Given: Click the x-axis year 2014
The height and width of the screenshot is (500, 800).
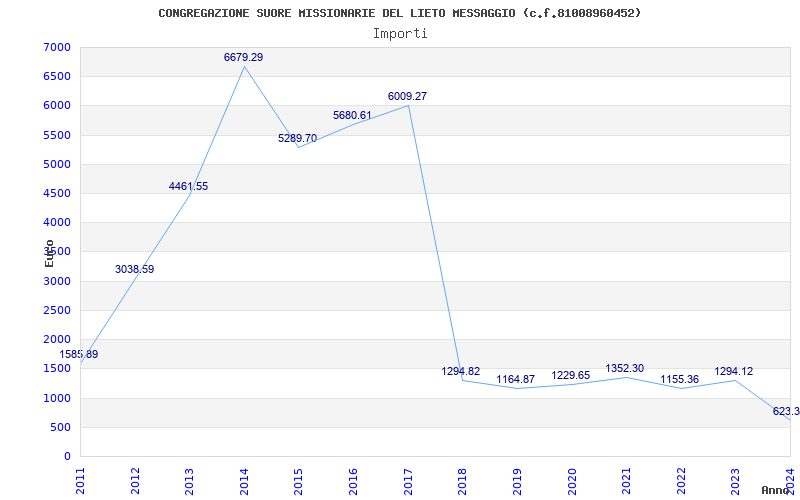Looking at the screenshot, I should coord(244,481).
